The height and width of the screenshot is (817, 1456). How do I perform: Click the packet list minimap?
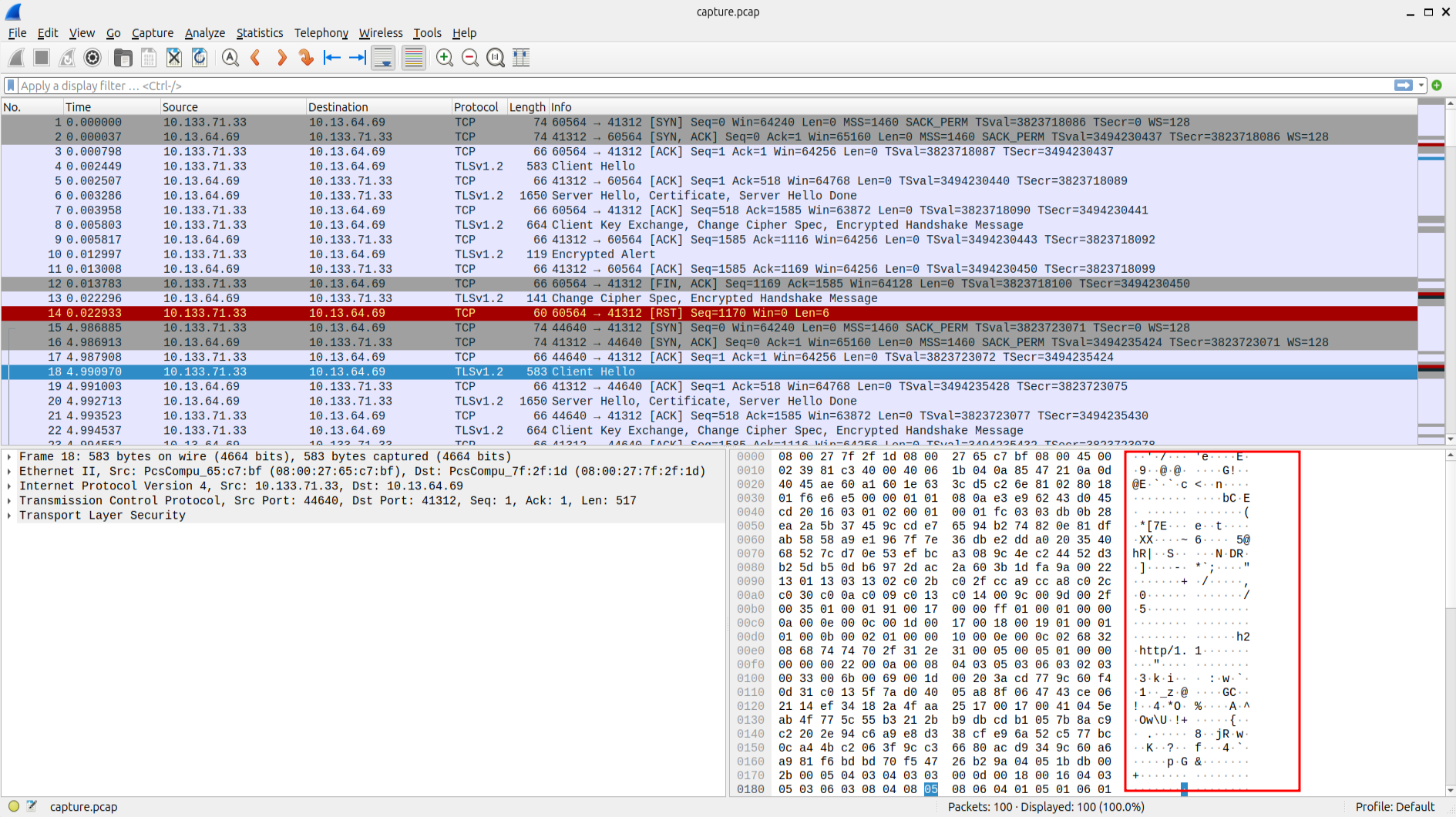1431,271
